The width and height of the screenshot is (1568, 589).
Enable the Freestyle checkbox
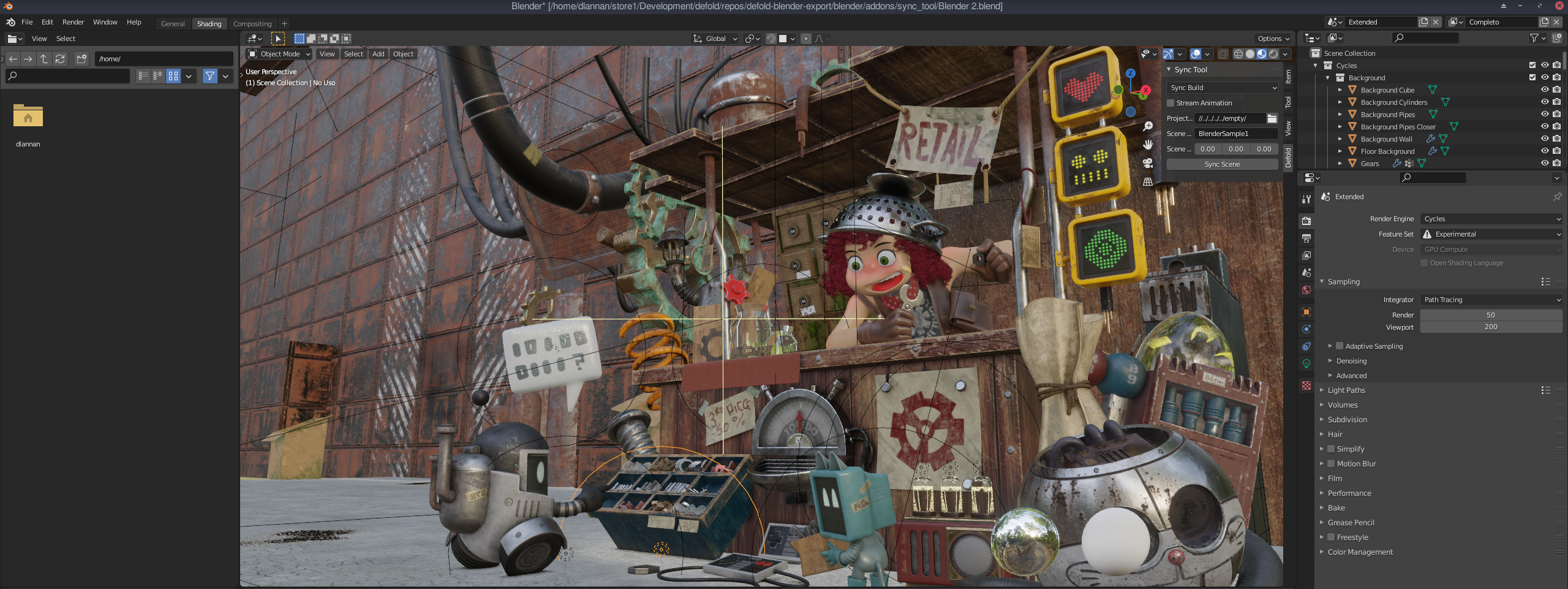pyautogui.click(x=1331, y=538)
